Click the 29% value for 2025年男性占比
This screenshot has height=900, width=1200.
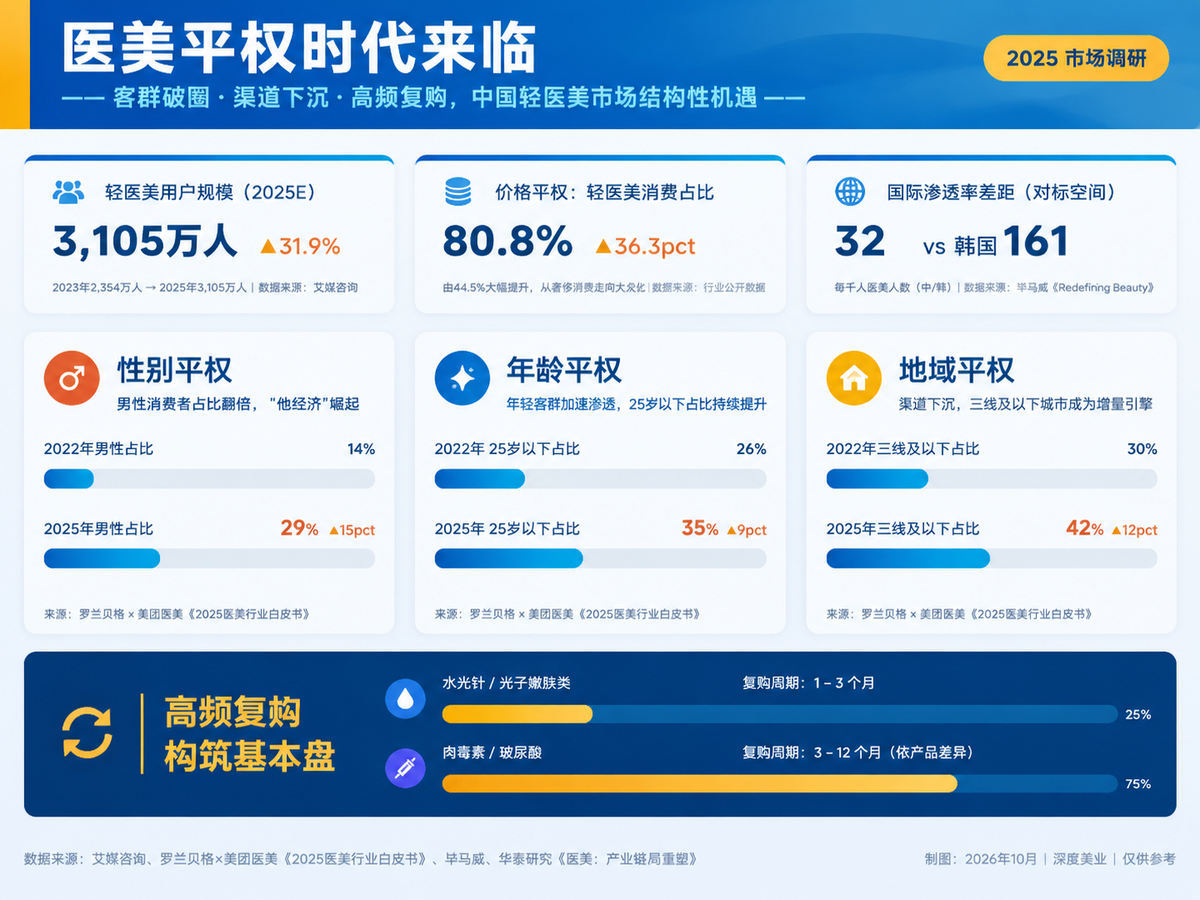pos(299,528)
